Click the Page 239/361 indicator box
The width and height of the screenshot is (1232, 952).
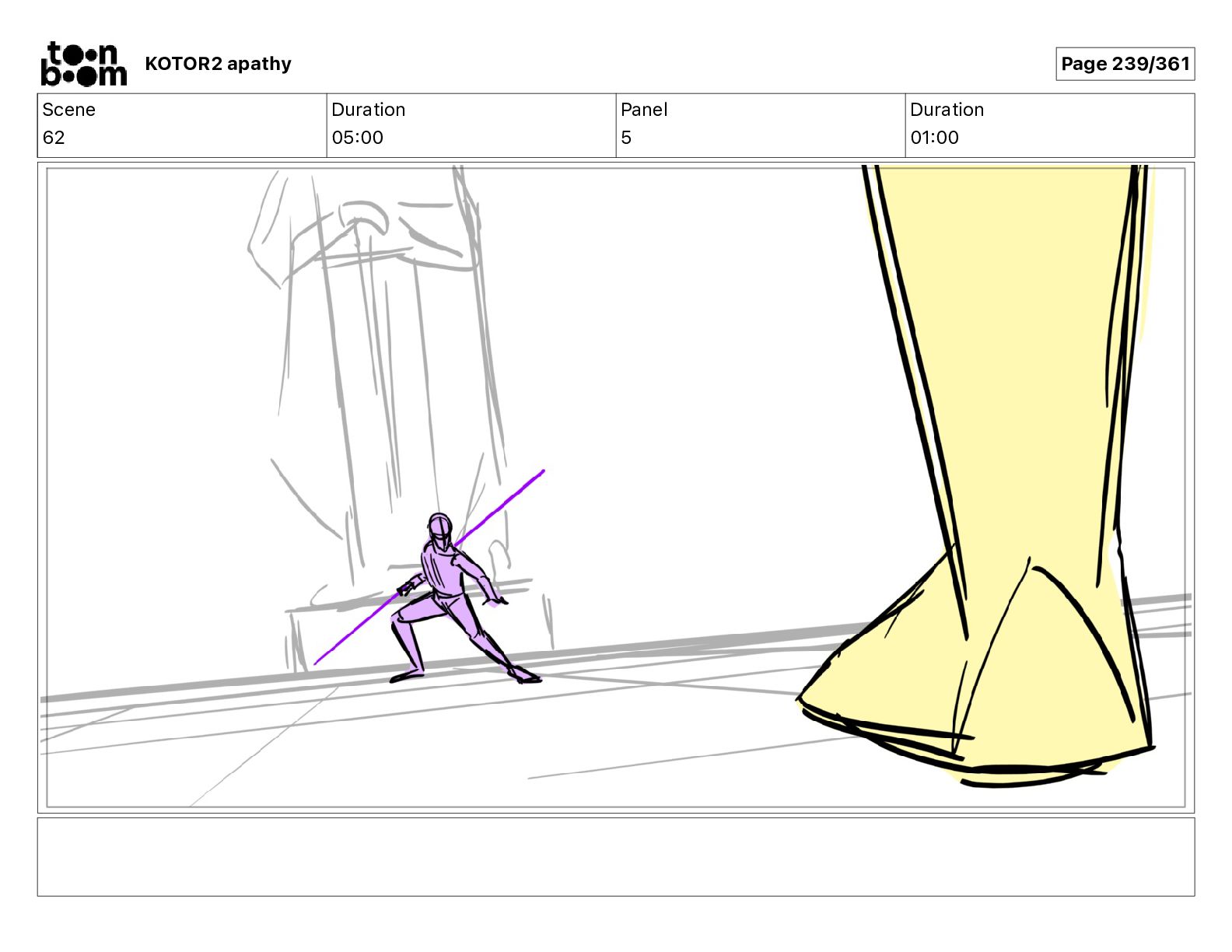pos(1125,64)
